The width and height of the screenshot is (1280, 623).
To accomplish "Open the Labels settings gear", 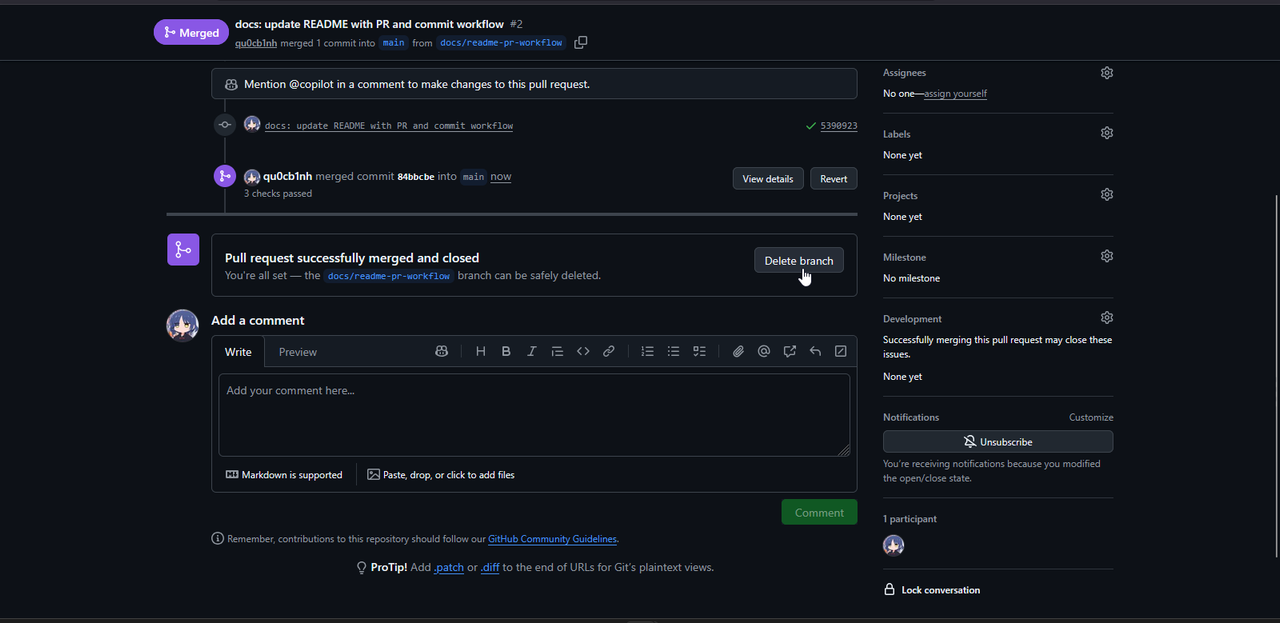I will pyautogui.click(x=1107, y=133).
